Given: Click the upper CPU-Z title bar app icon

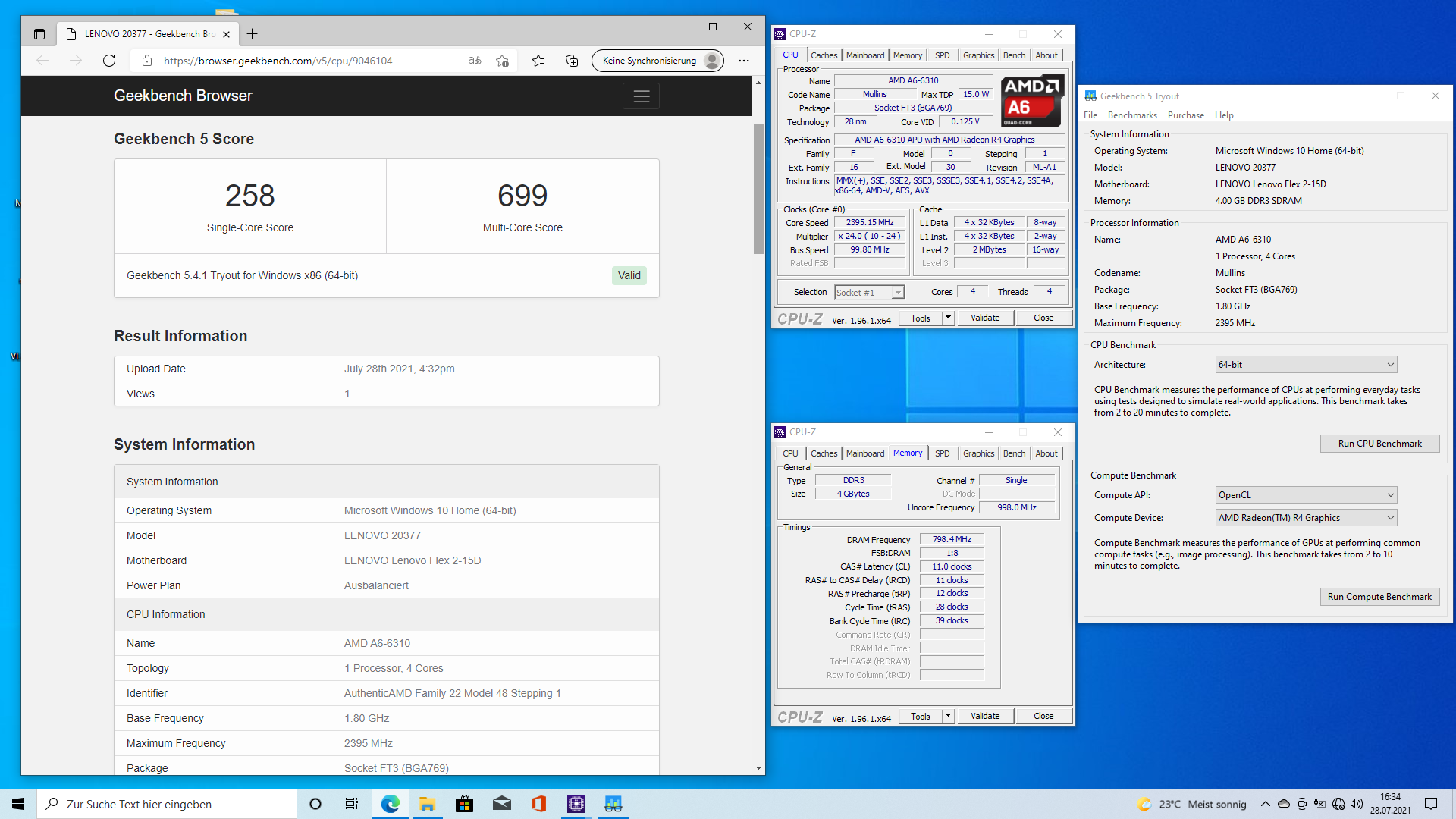Looking at the screenshot, I should click(x=780, y=34).
